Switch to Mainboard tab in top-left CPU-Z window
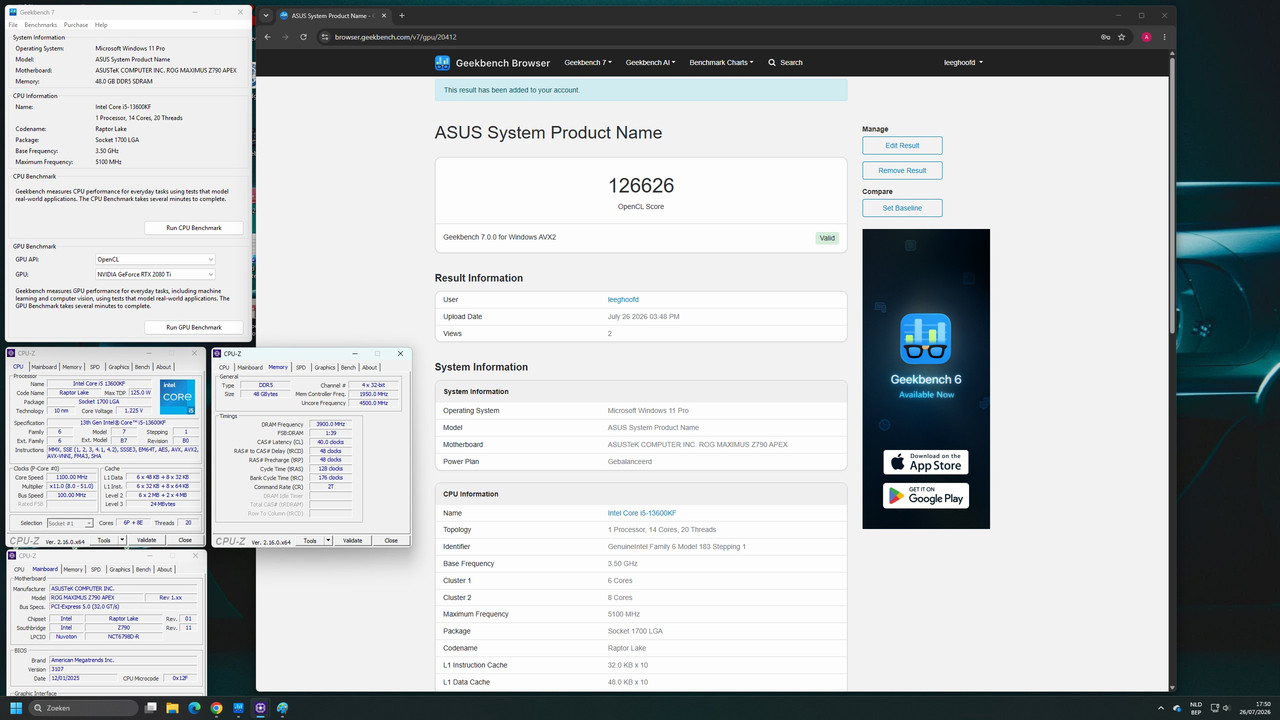The height and width of the screenshot is (720, 1280). point(44,367)
